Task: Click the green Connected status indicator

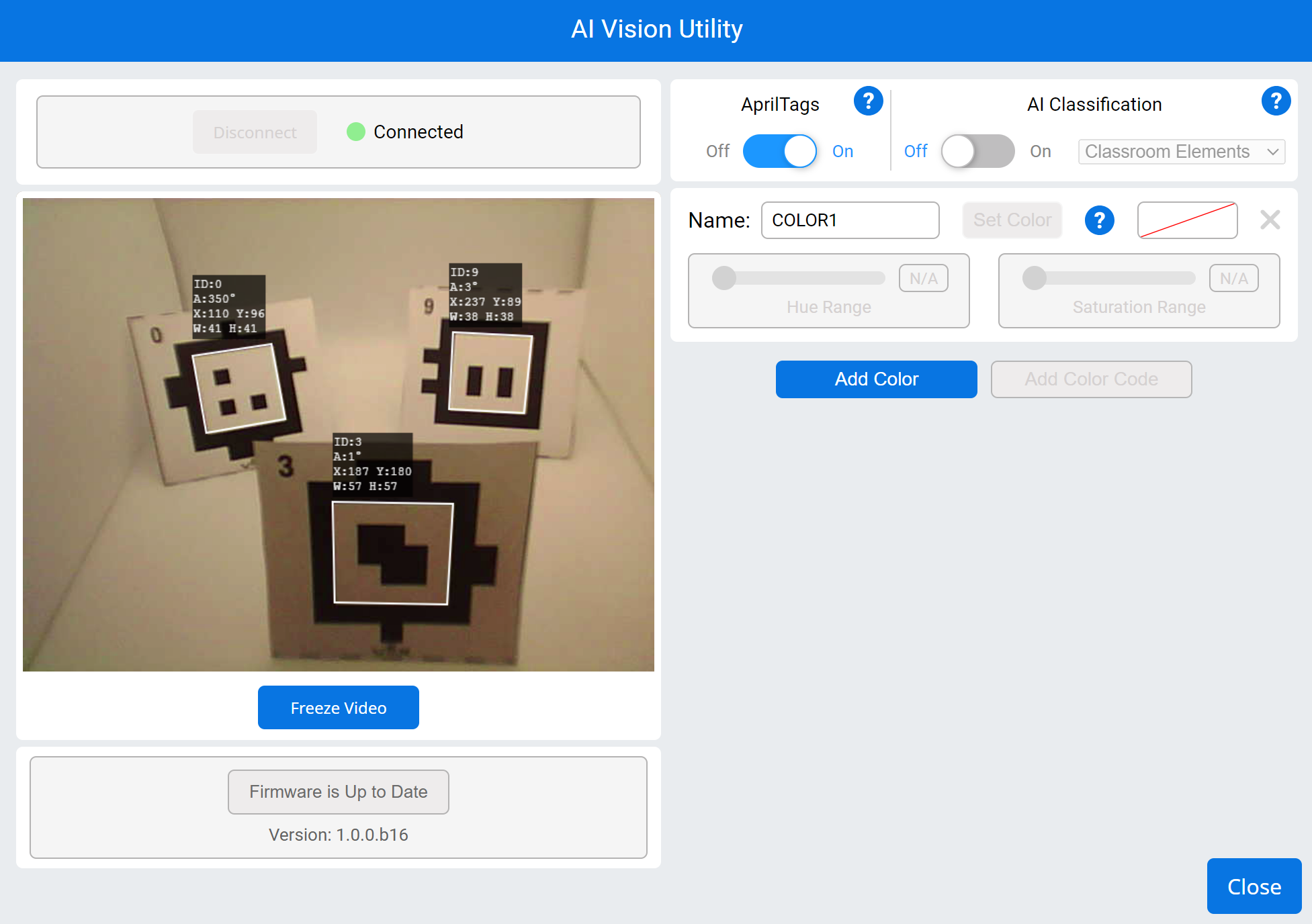Action: 355,132
